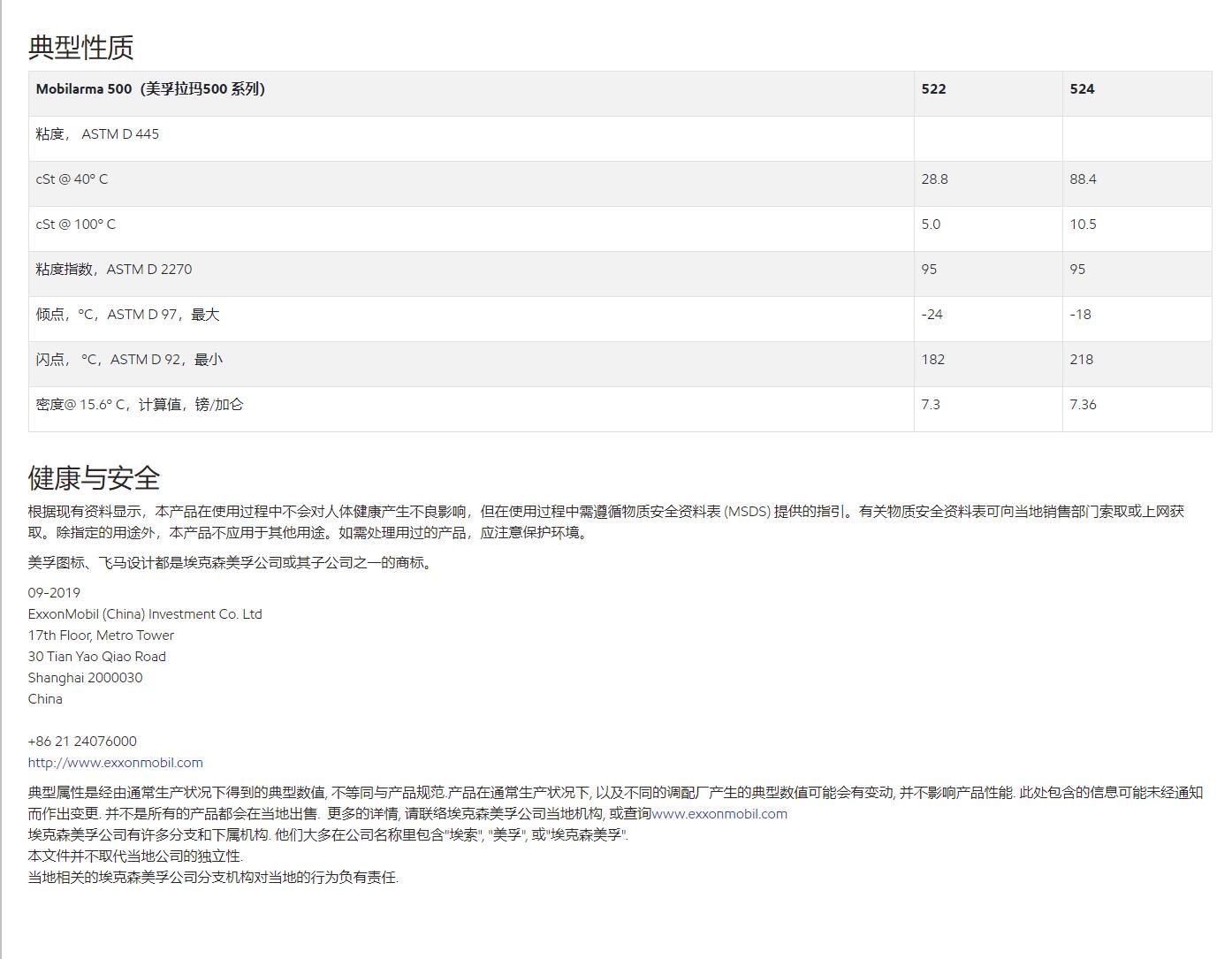The image size is (1232, 959).
Task: Click the cSt @ 40° C row label
Action: point(72,179)
